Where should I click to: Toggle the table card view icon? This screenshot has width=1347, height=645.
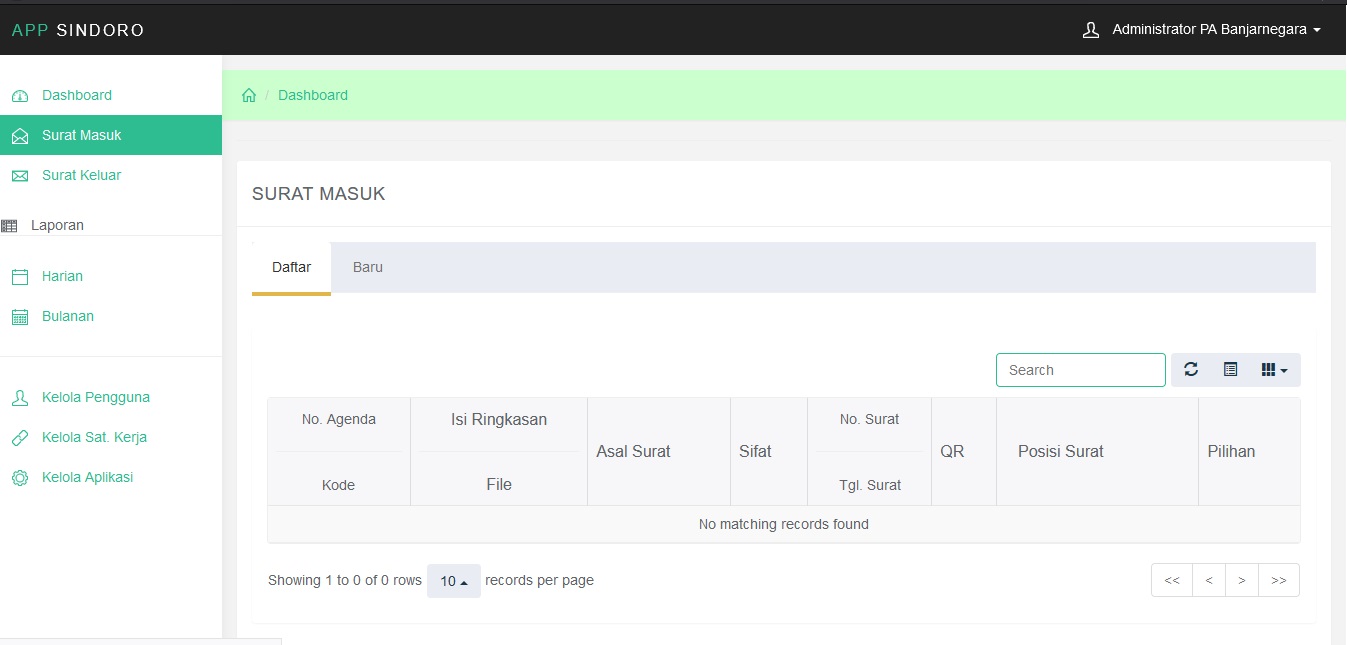pos(1230,370)
